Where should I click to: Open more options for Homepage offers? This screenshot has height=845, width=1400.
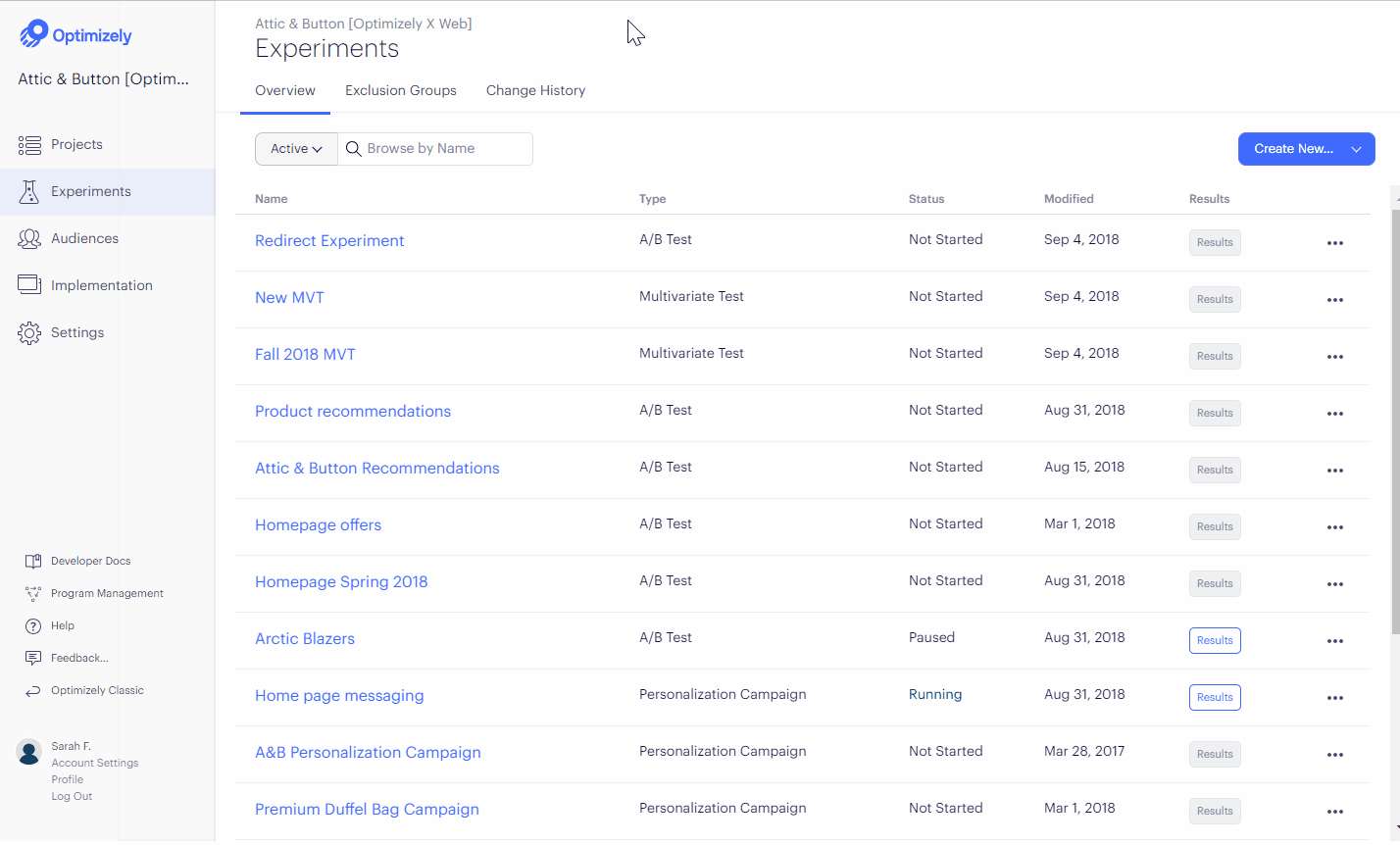pos(1334,527)
